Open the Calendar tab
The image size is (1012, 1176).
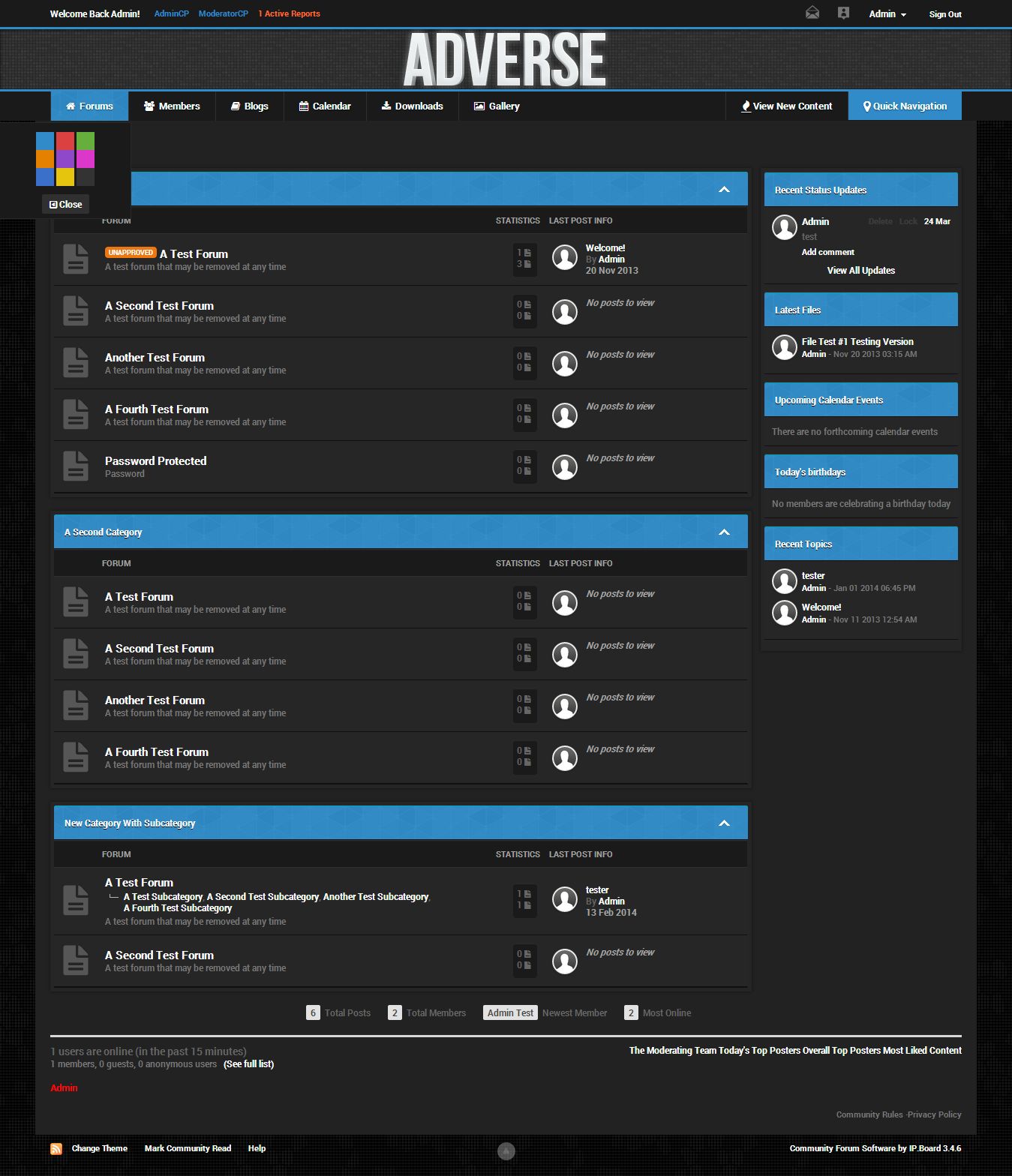[x=325, y=106]
